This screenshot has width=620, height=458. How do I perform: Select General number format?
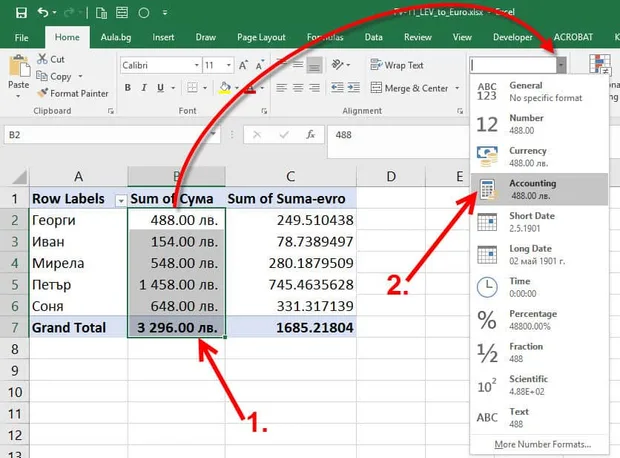[539, 91]
